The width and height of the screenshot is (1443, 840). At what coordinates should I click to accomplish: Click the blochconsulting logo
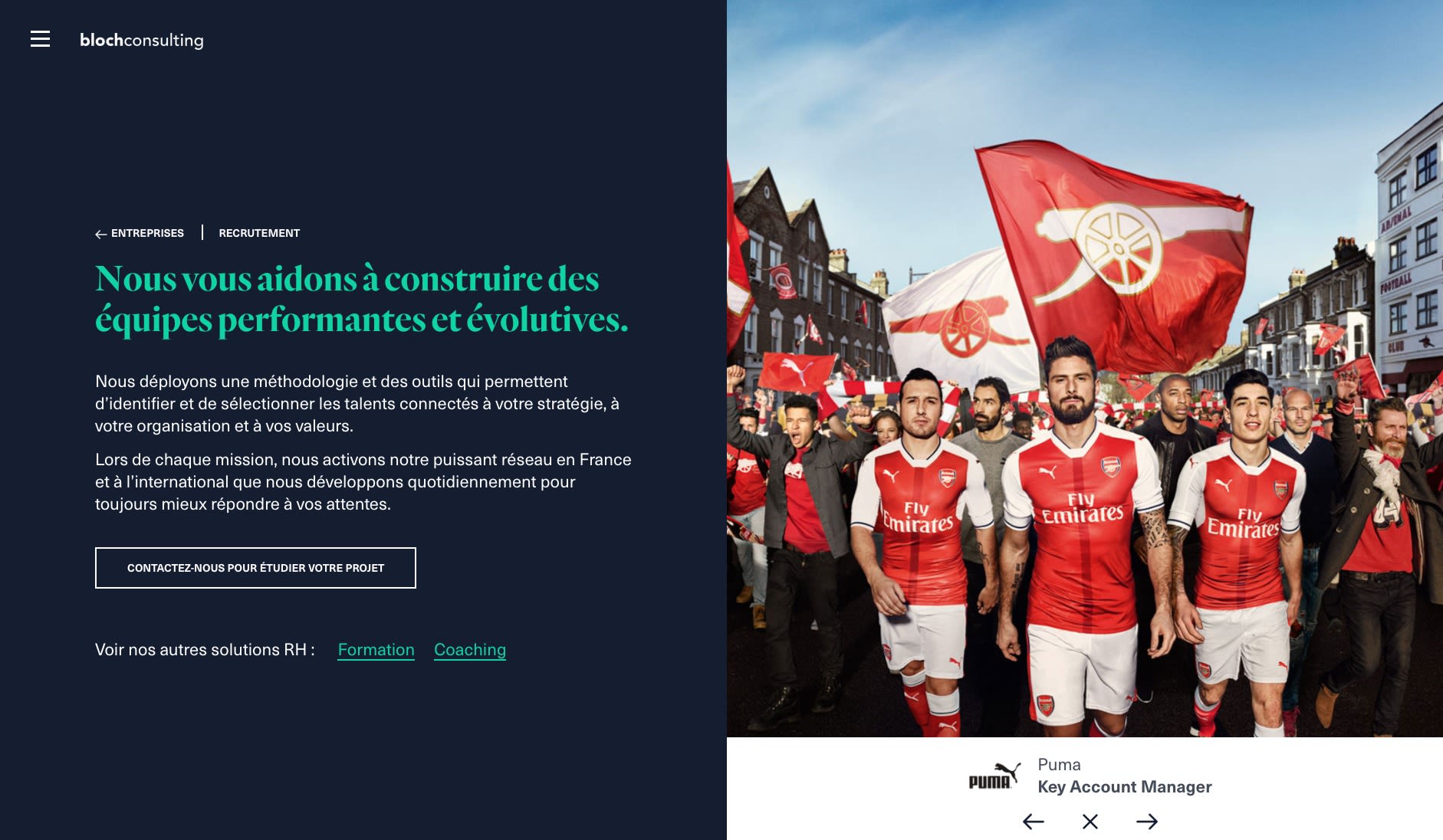click(x=142, y=40)
